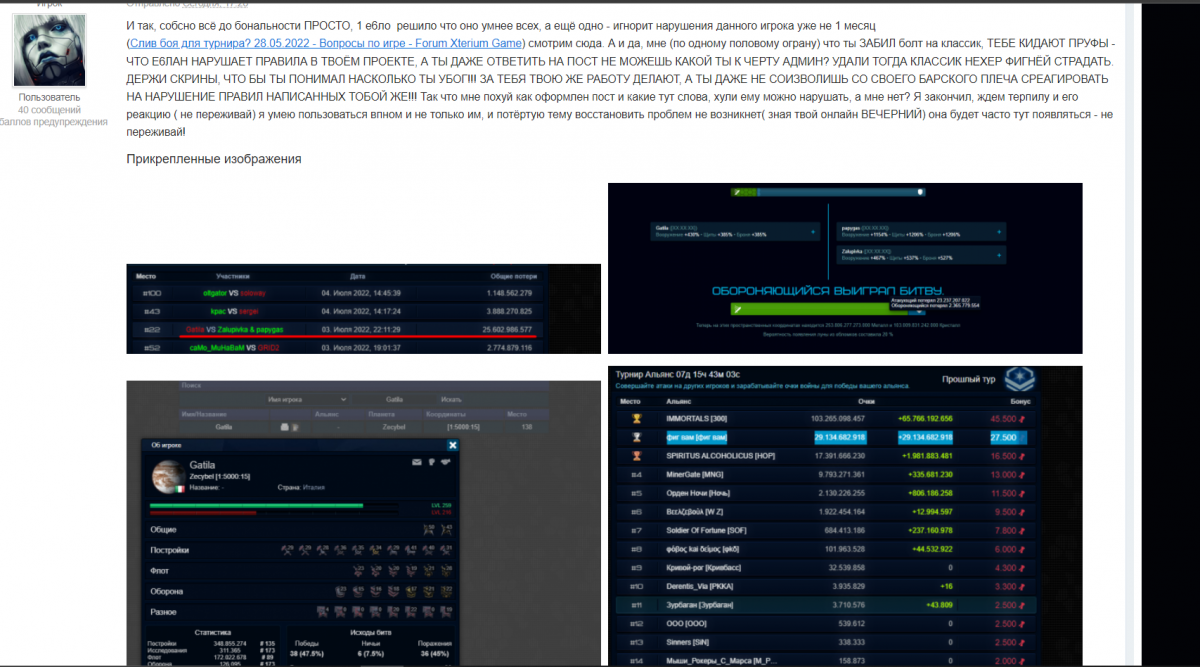Click the mail icon in Gatila's profile panel
The width and height of the screenshot is (1200, 667).
tap(417, 463)
